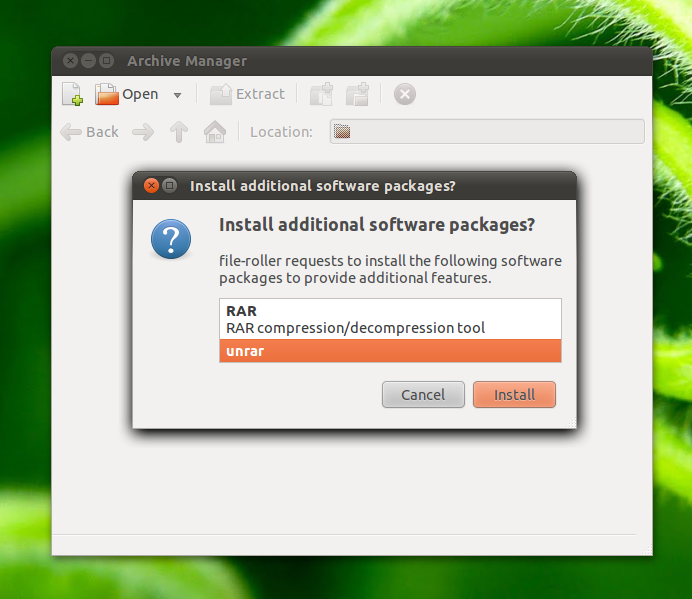Click the Extract toolbar button
This screenshot has width=692, height=599.
click(247, 94)
